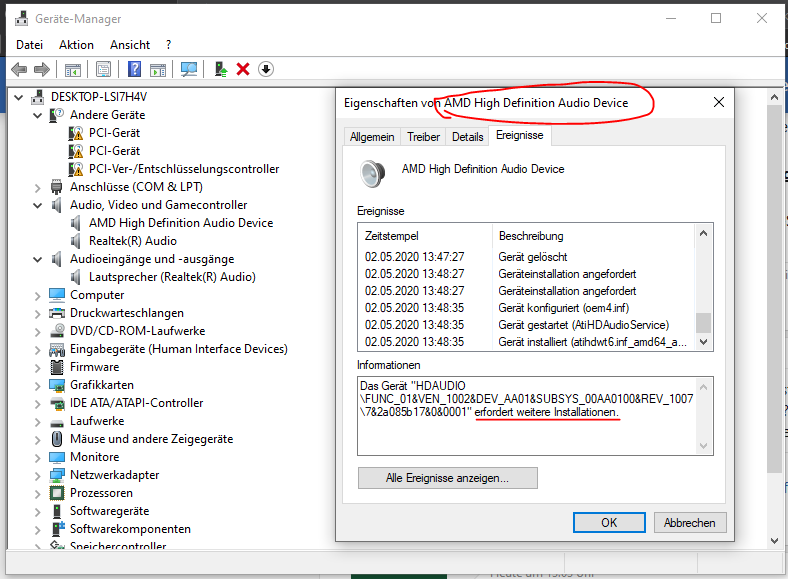Click the Beschreibung column header
Screen dimensions: 788x579
[593, 236]
